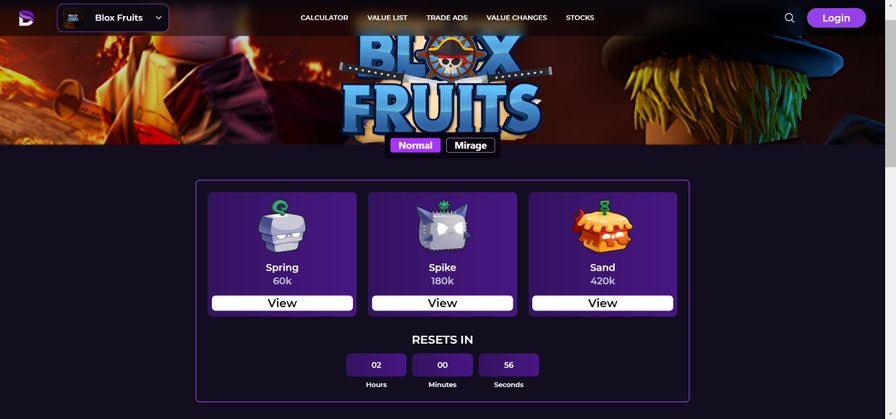Open the Calculator menu item
This screenshot has width=896, height=419.
(324, 18)
